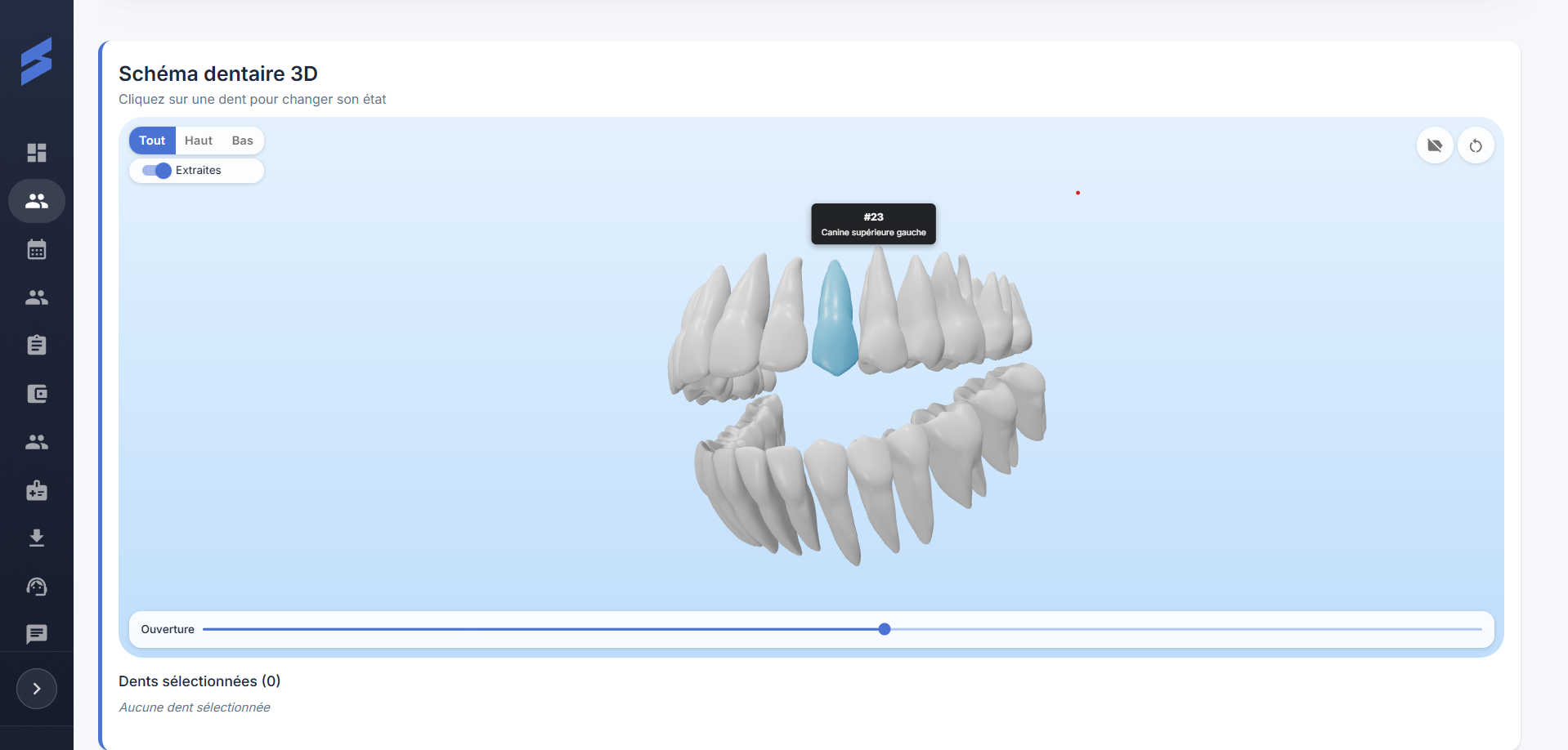Adjust the Ouverture slider handle

[884, 629]
